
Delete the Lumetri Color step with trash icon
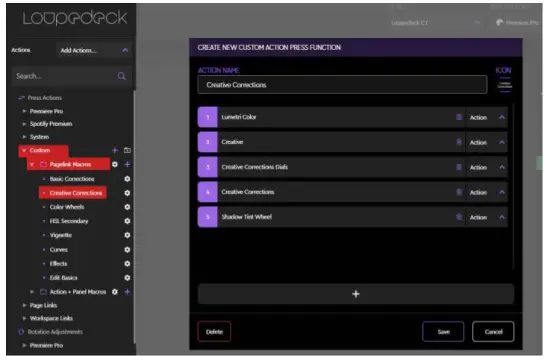(459, 117)
